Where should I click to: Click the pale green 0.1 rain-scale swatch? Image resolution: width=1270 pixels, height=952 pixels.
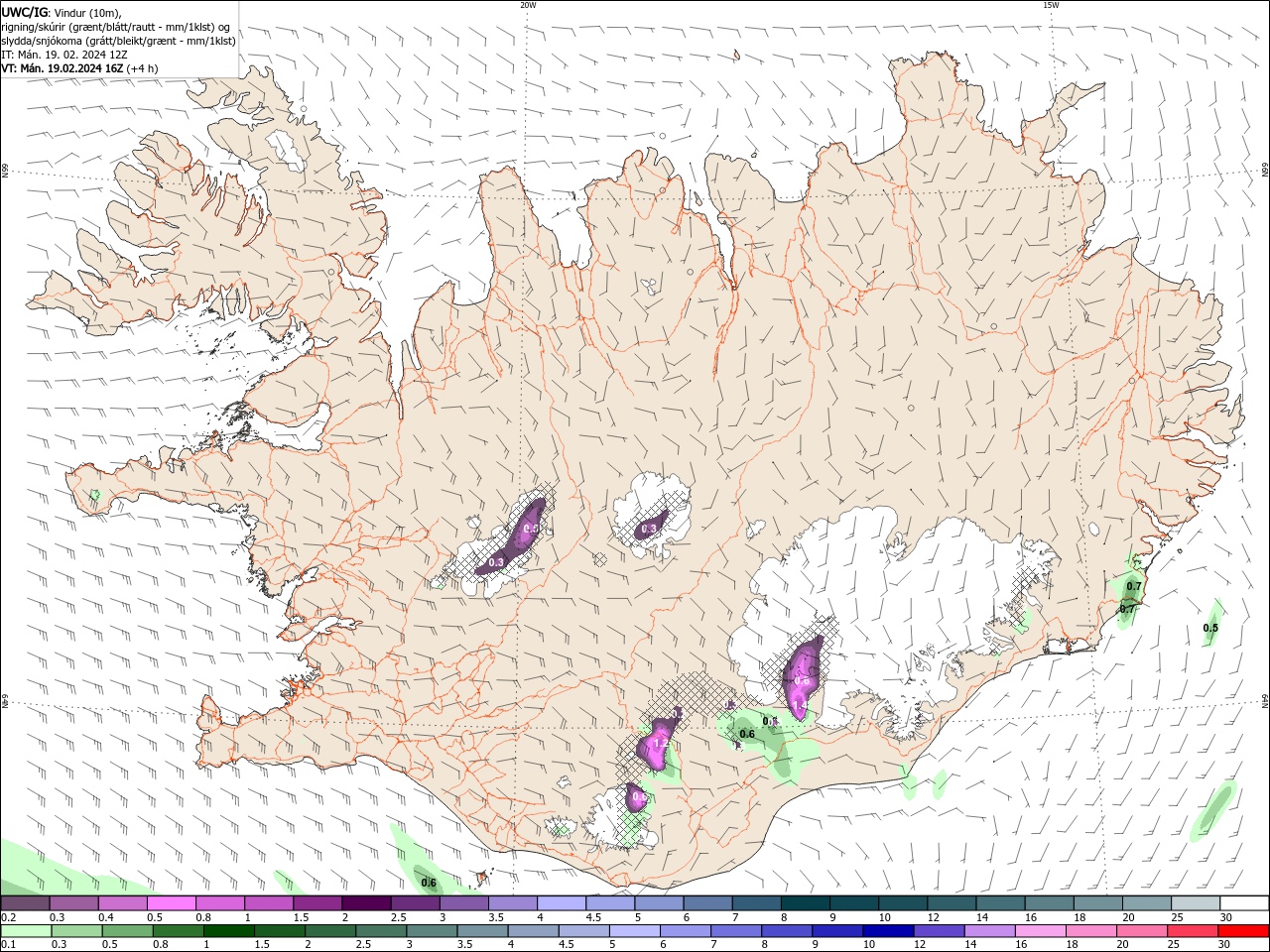(x=27, y=931)
